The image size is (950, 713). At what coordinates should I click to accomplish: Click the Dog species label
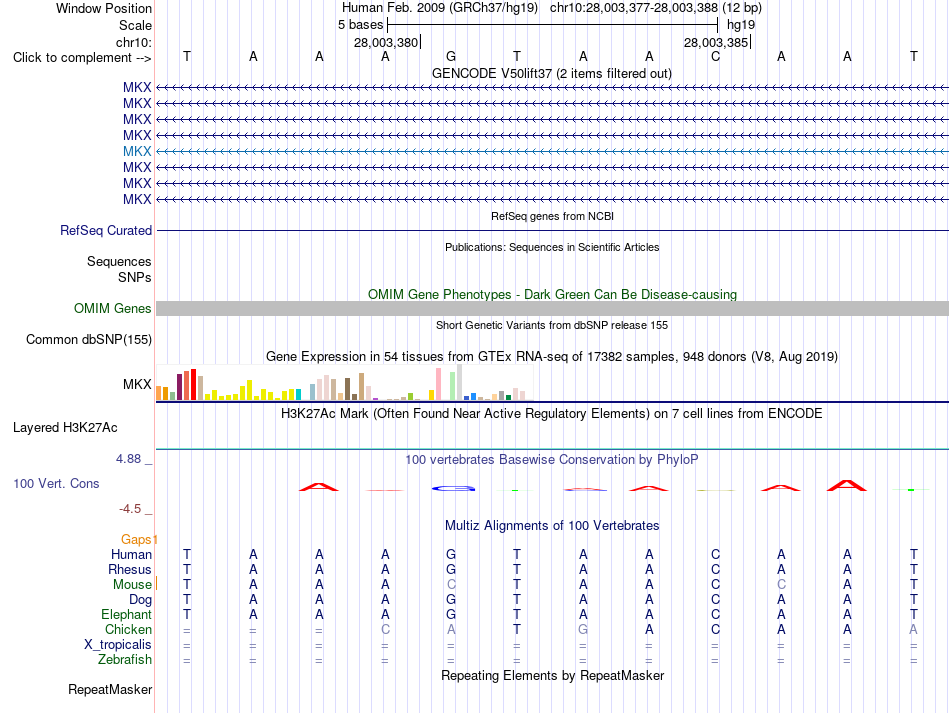click(140, 600)
